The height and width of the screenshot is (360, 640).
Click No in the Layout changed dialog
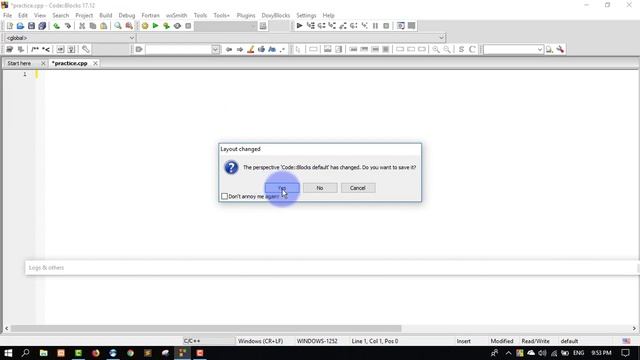pyautogui.click(x=320, y=188)
